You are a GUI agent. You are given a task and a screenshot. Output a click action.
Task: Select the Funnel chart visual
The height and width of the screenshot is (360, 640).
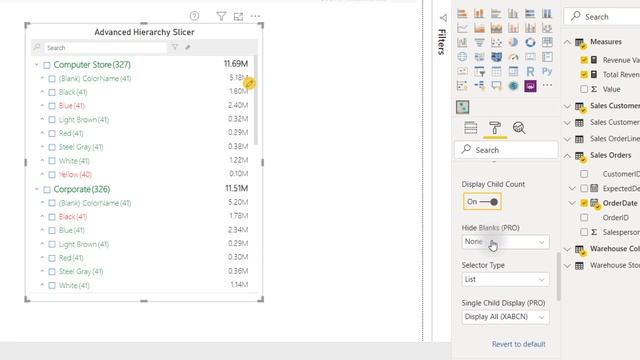coord(479,42)
